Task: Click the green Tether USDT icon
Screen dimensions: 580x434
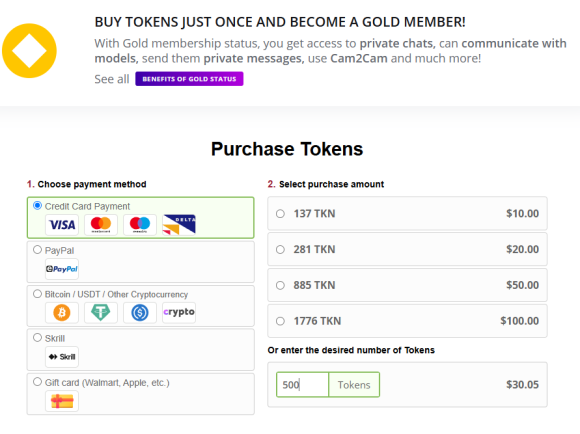Action: click(101, 313)
